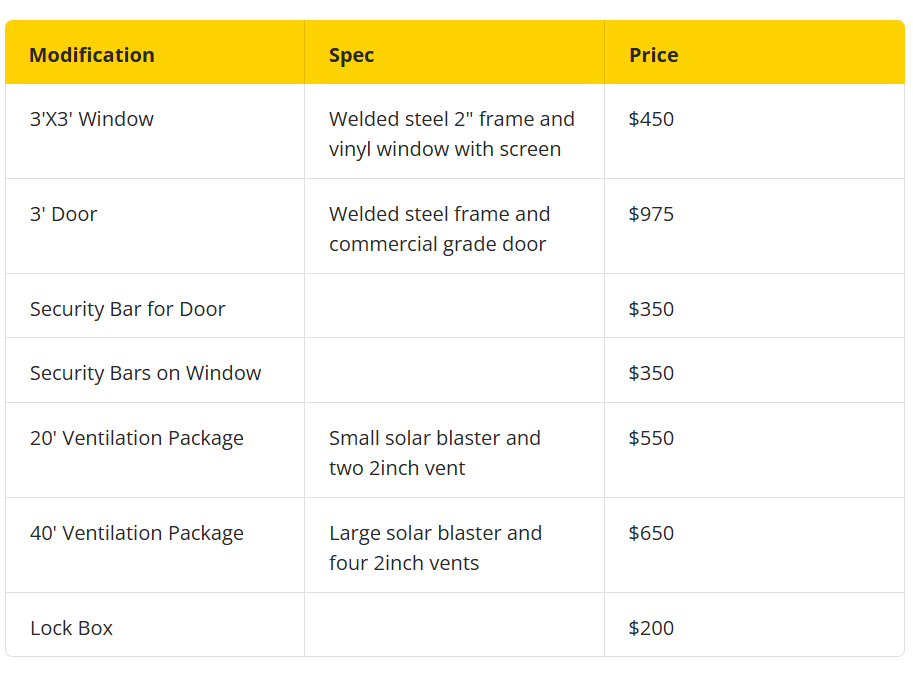Click the $200 price cell
Image resolution: width=913 pixels, height=682 pixels.
coord(651,628)
